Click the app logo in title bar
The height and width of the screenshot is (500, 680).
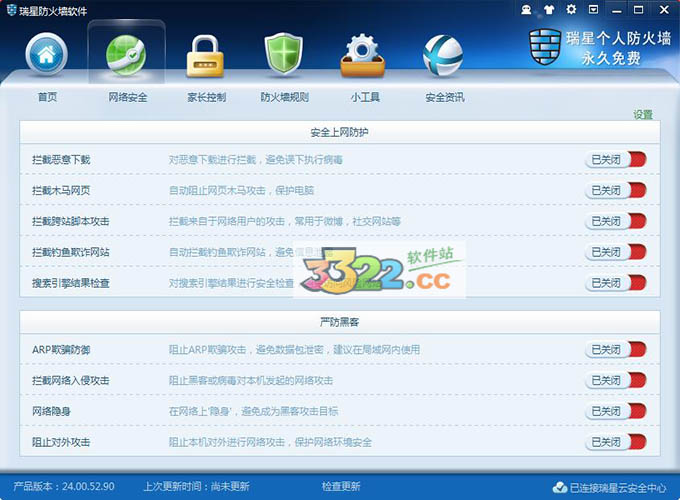[x=12, y=10]
